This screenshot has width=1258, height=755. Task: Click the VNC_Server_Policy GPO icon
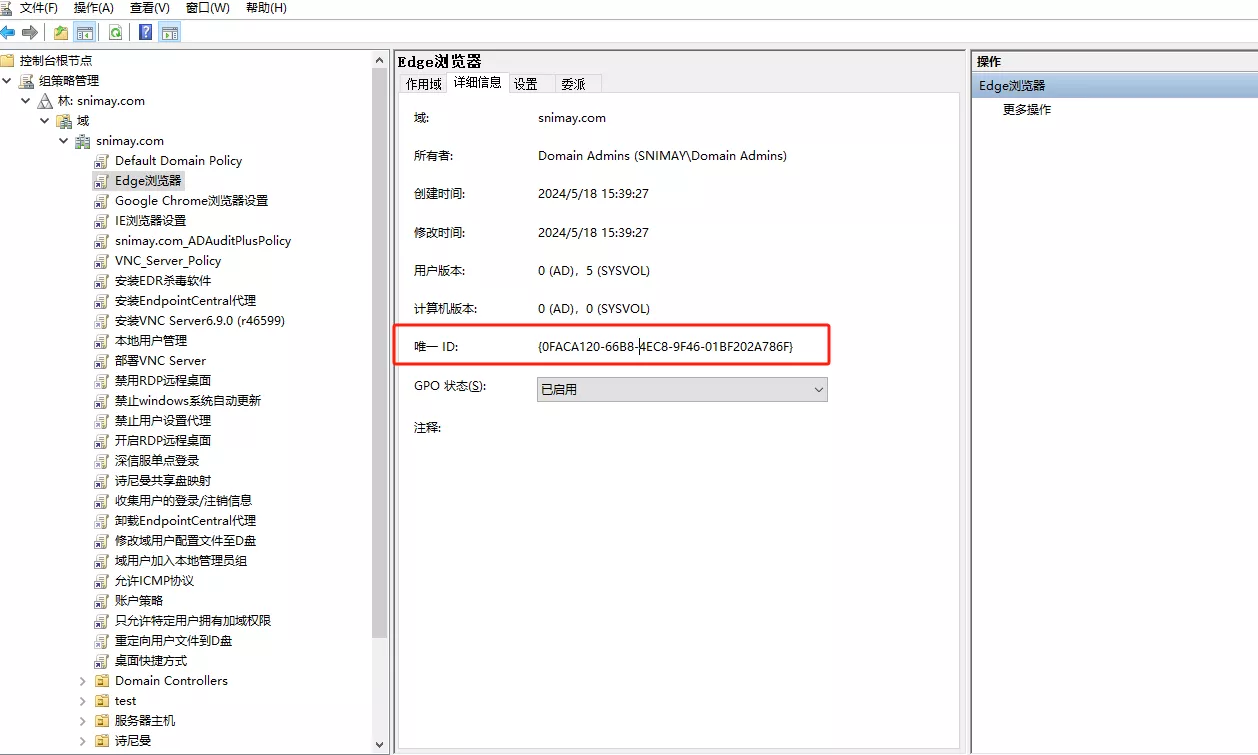click(x=101, y=261)
